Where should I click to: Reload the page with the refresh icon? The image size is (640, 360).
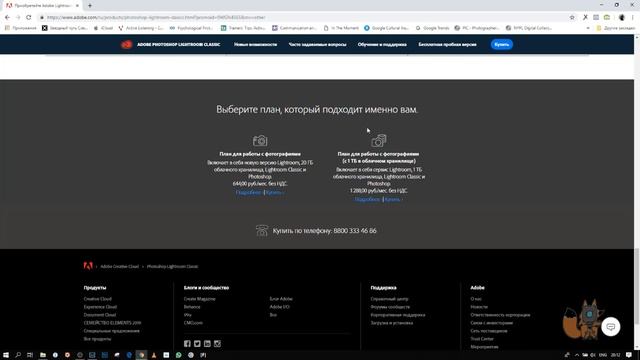tap(29, 17)
